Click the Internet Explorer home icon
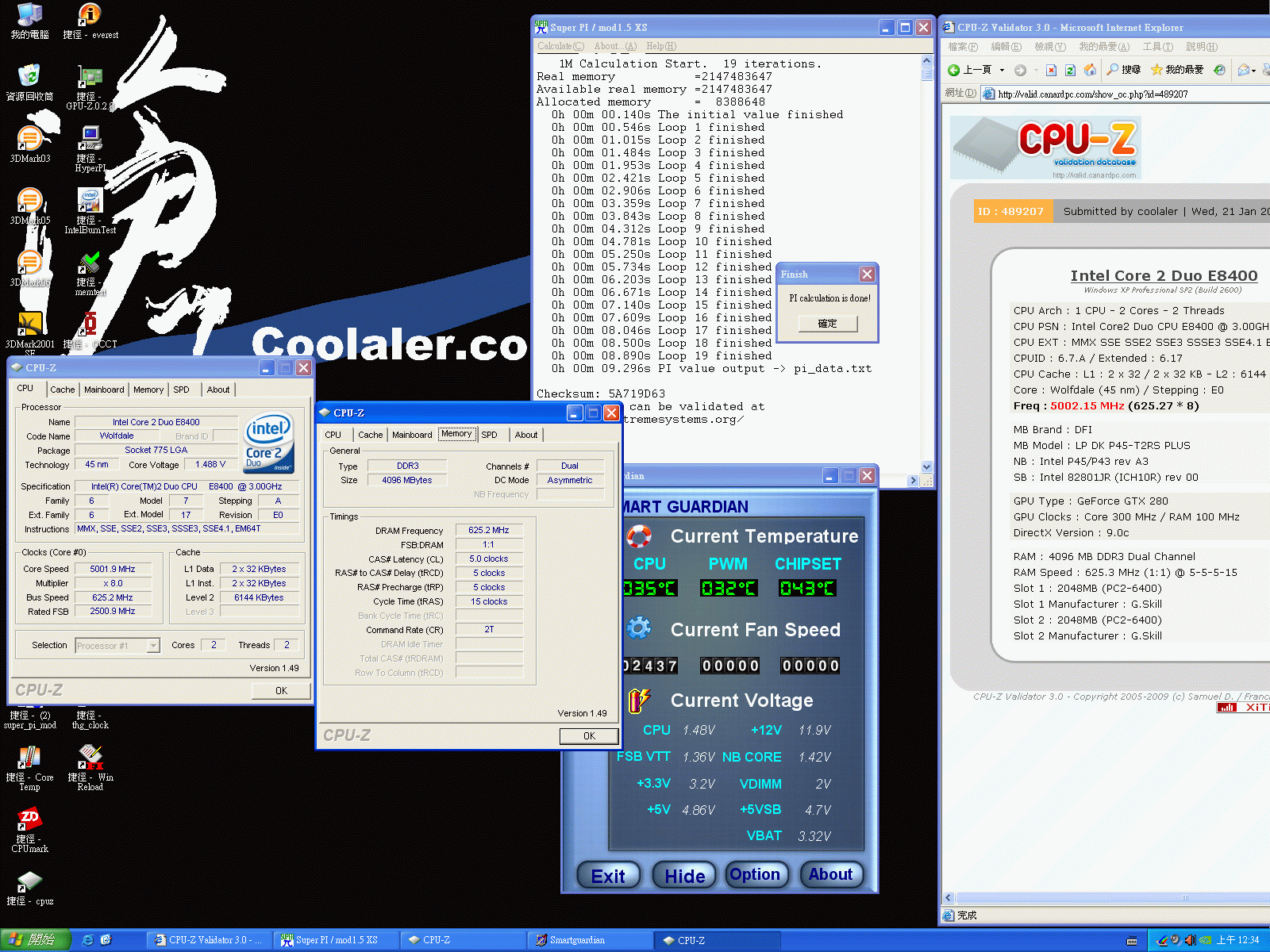This screenshot has height=952, width=1270. coord(1090,70)
